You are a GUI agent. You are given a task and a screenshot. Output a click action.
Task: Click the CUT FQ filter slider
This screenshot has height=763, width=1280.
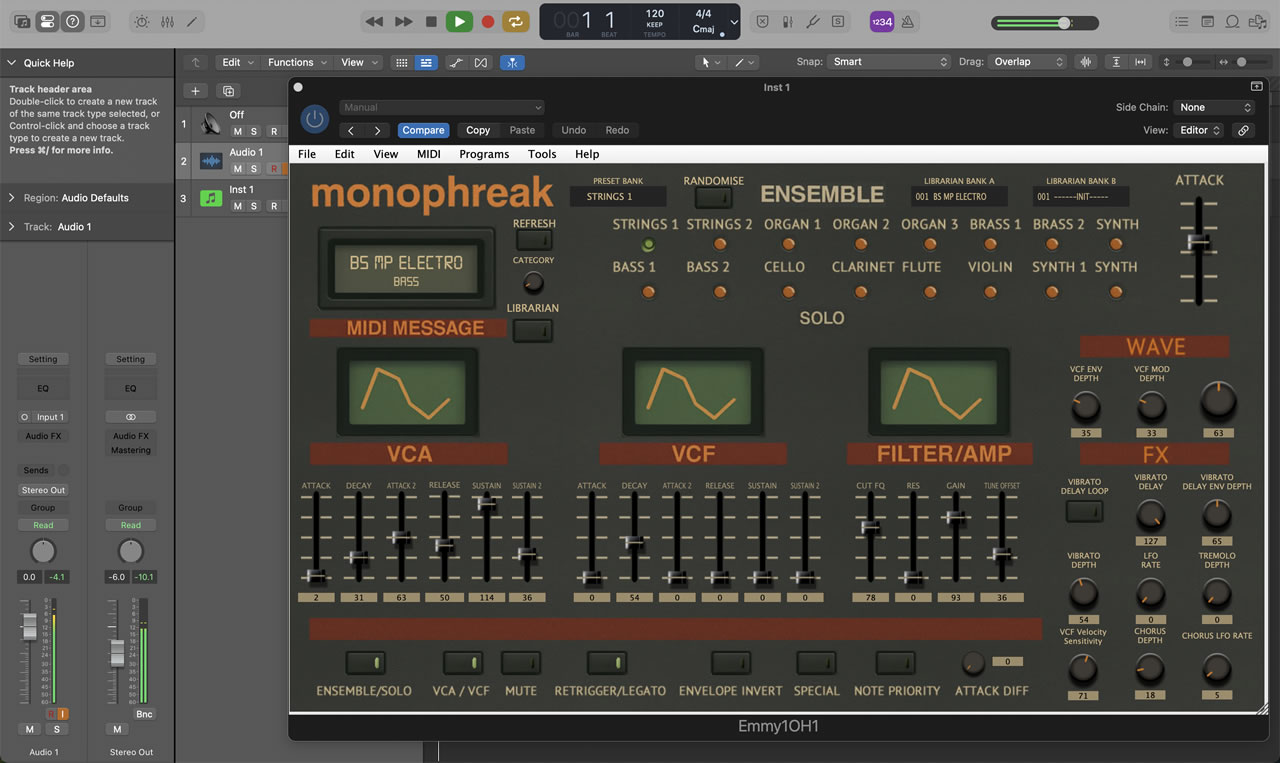coord(870,527)
